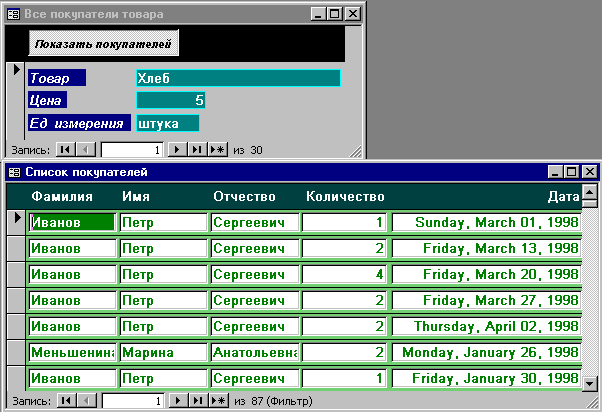602x412 pixels.
Task: Click the Товар label
Action: click(x=57, y=78)
